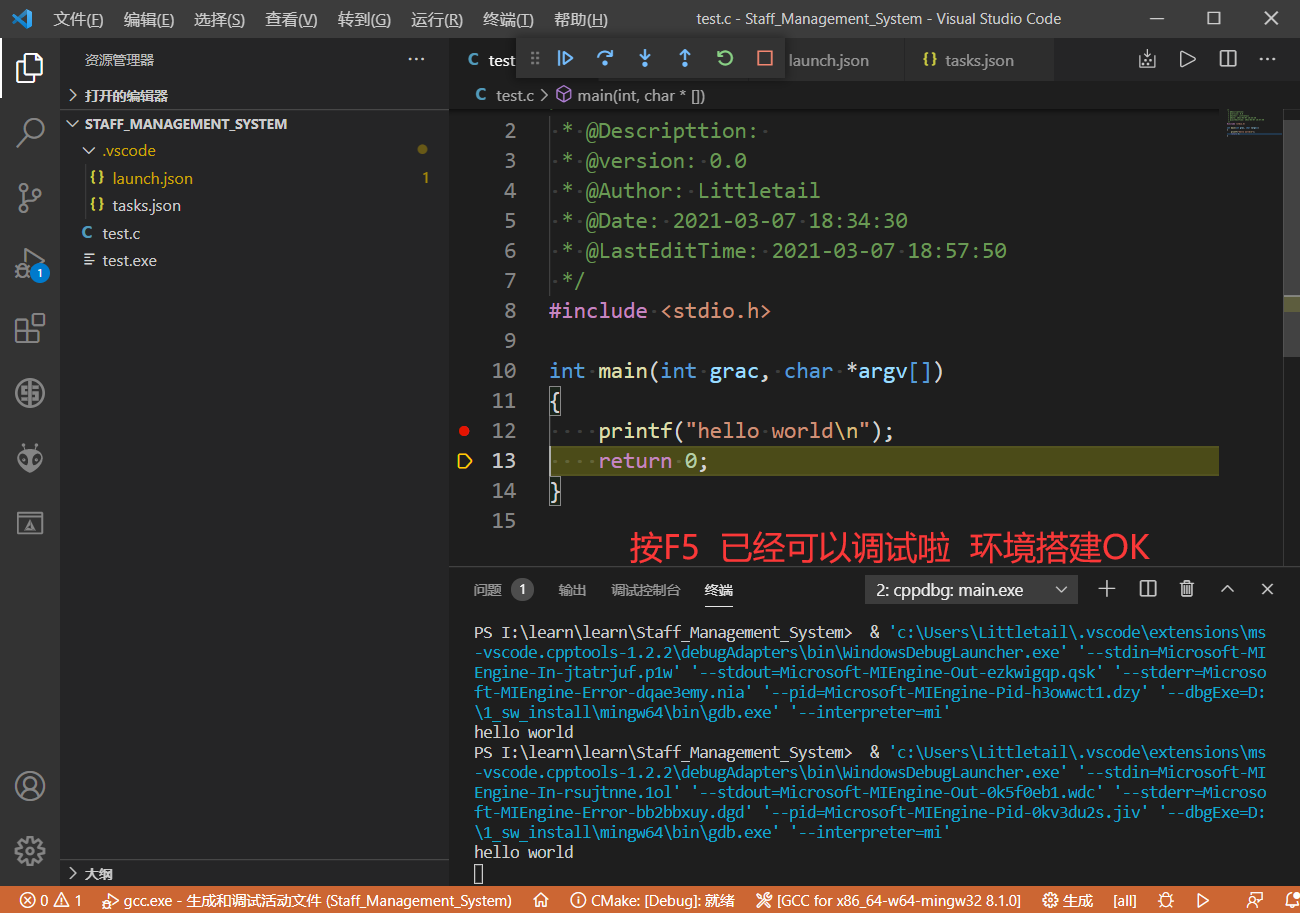1300x913 pixels.
Task: Switch to the tasks.json editor tab
Action: click(x=978, y=60)
